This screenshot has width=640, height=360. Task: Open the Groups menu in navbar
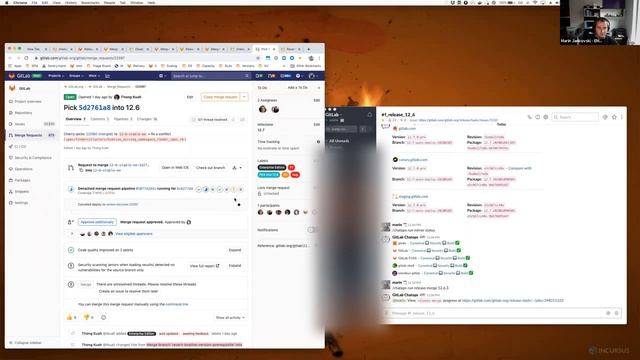(76, 76)
